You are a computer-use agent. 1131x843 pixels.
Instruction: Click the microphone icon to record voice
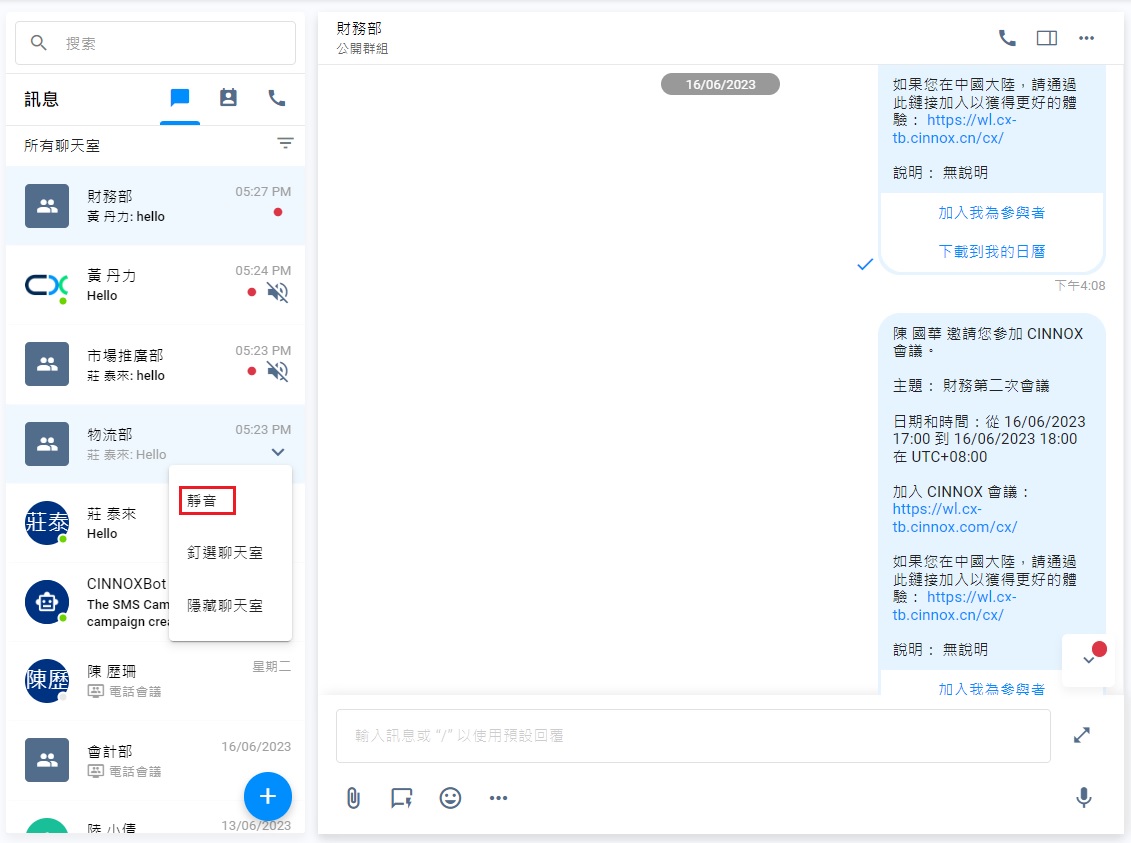pos(1083,798)
